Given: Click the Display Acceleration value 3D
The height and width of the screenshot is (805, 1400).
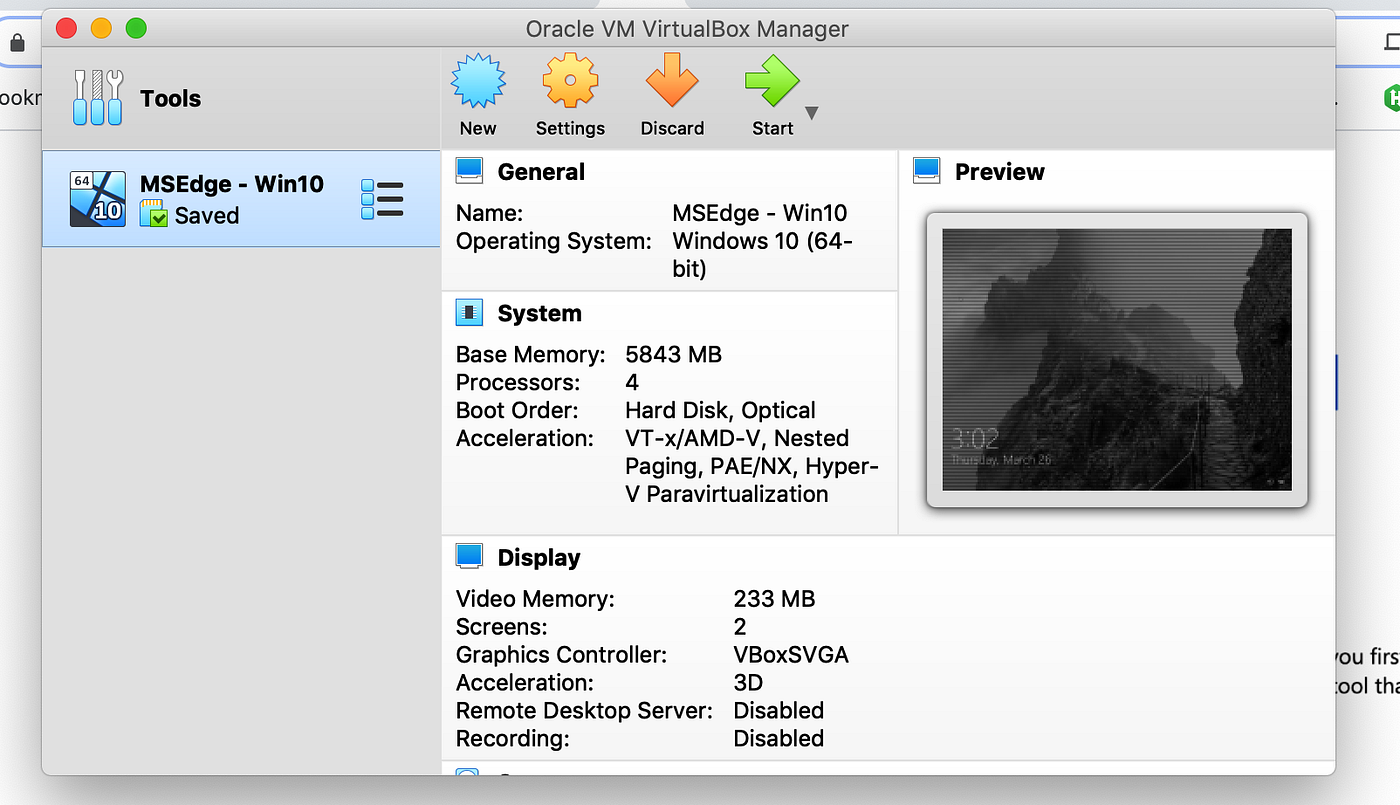Looking at the screenshot, I should pos(748,683).
